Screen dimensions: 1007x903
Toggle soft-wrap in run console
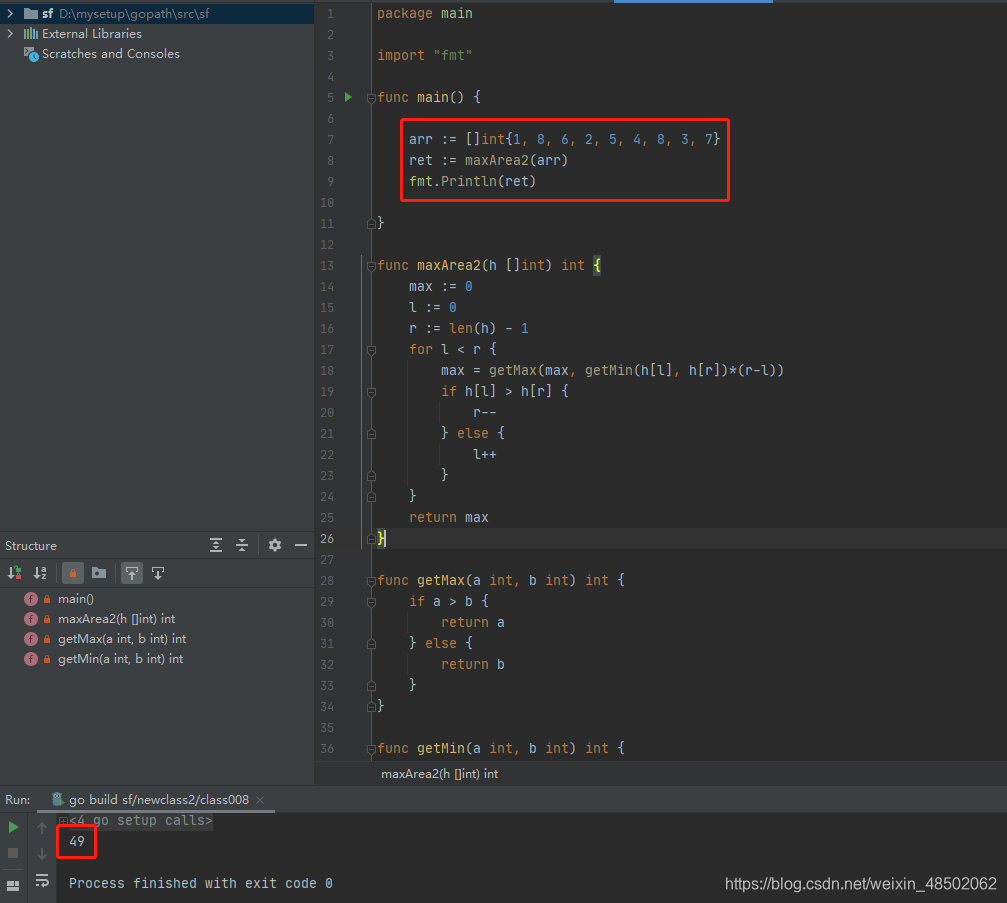point(42,881)
